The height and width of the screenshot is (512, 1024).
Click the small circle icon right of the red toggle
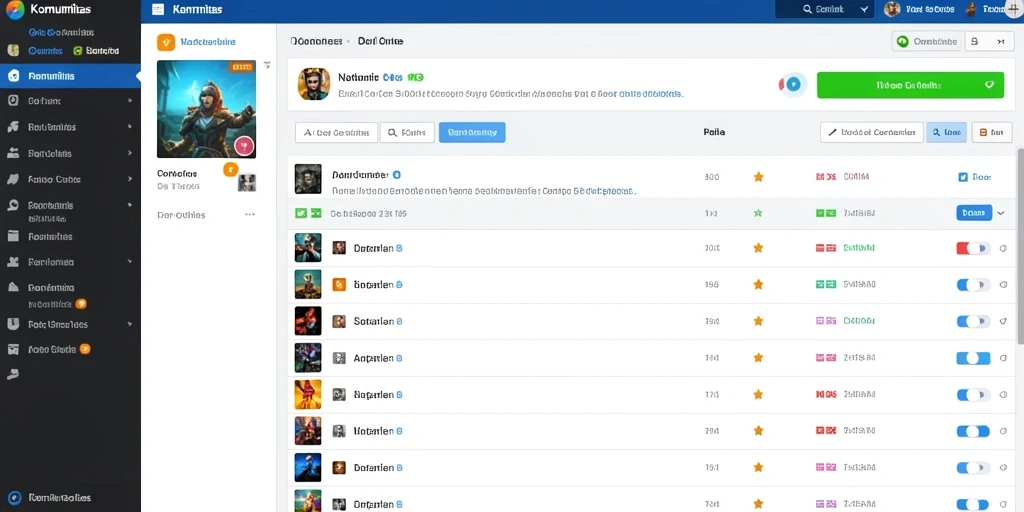(1003, 248)
